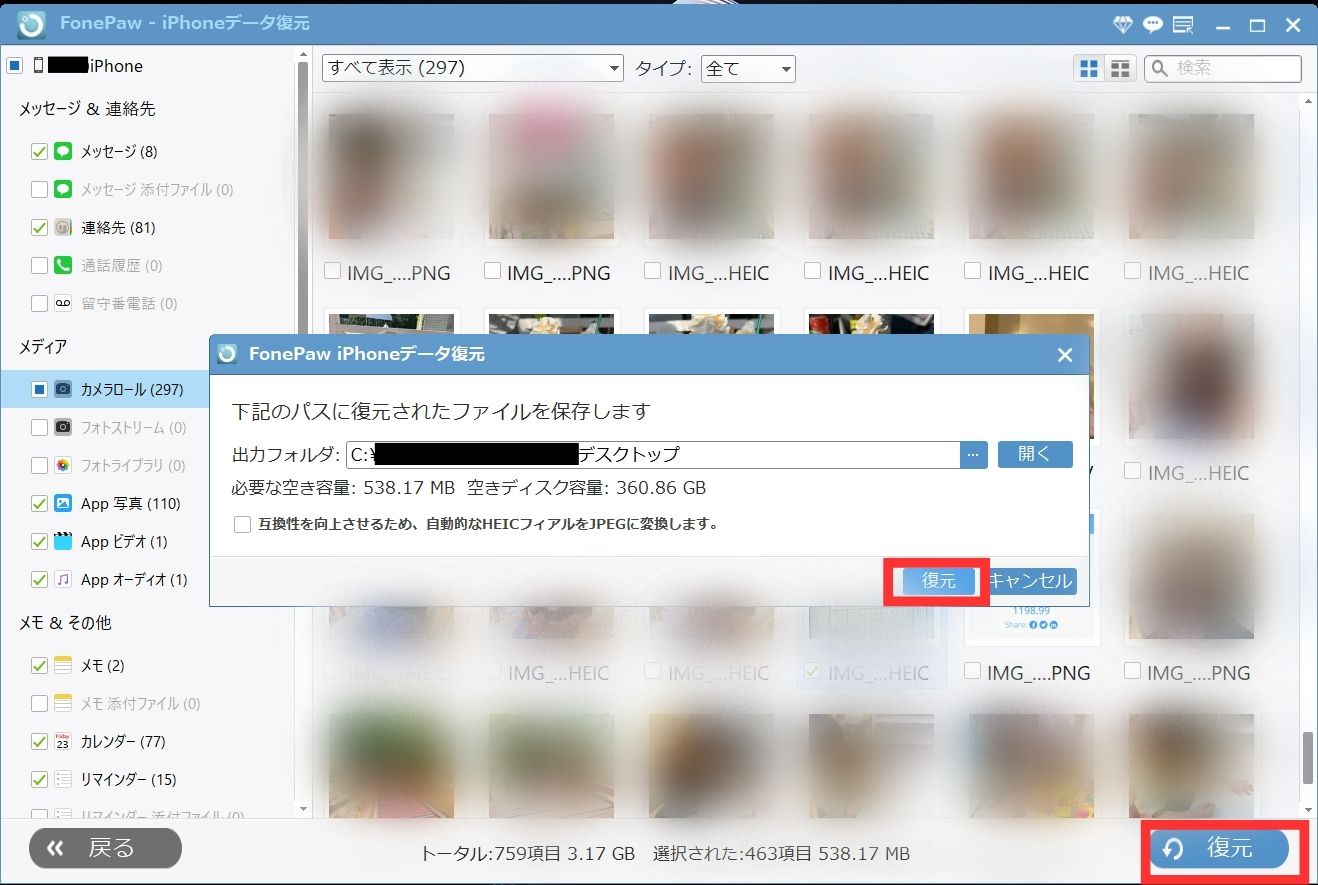Click the 戻る back button
This screenshot has width=1318, height=885.
(x=105, y=848)
